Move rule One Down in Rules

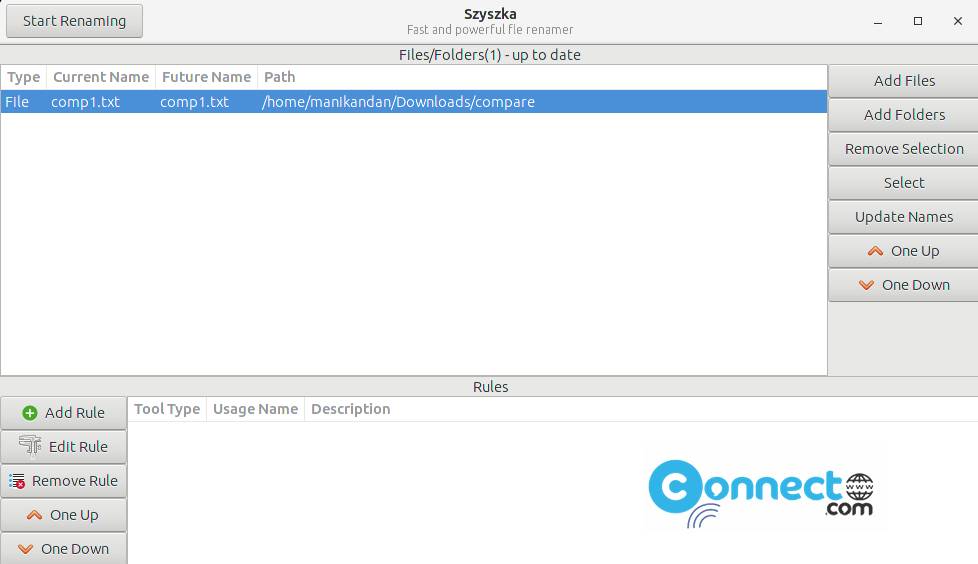(x=64, y=548)
